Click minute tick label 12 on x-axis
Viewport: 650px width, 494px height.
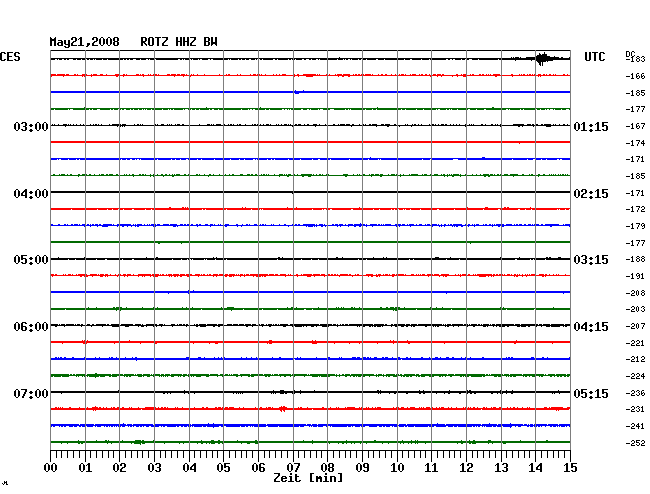(466, 468)
